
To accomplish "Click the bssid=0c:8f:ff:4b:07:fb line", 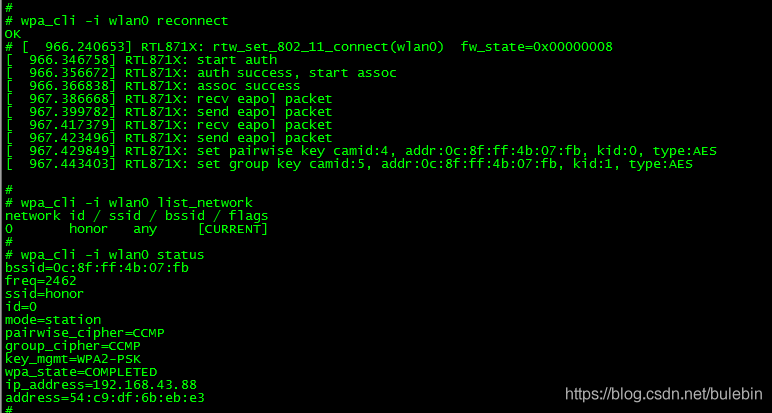I will pos(96,268).
